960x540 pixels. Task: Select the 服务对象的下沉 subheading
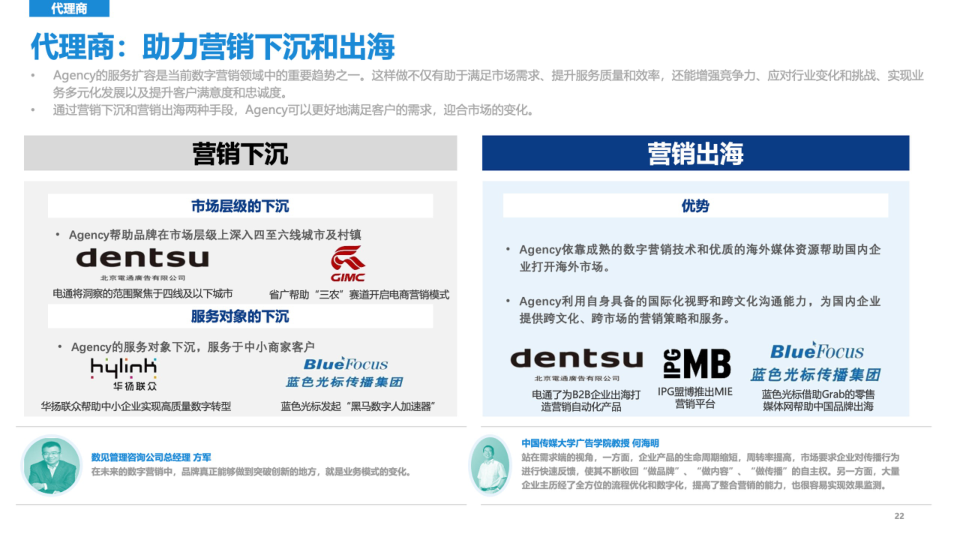point(241,317)
